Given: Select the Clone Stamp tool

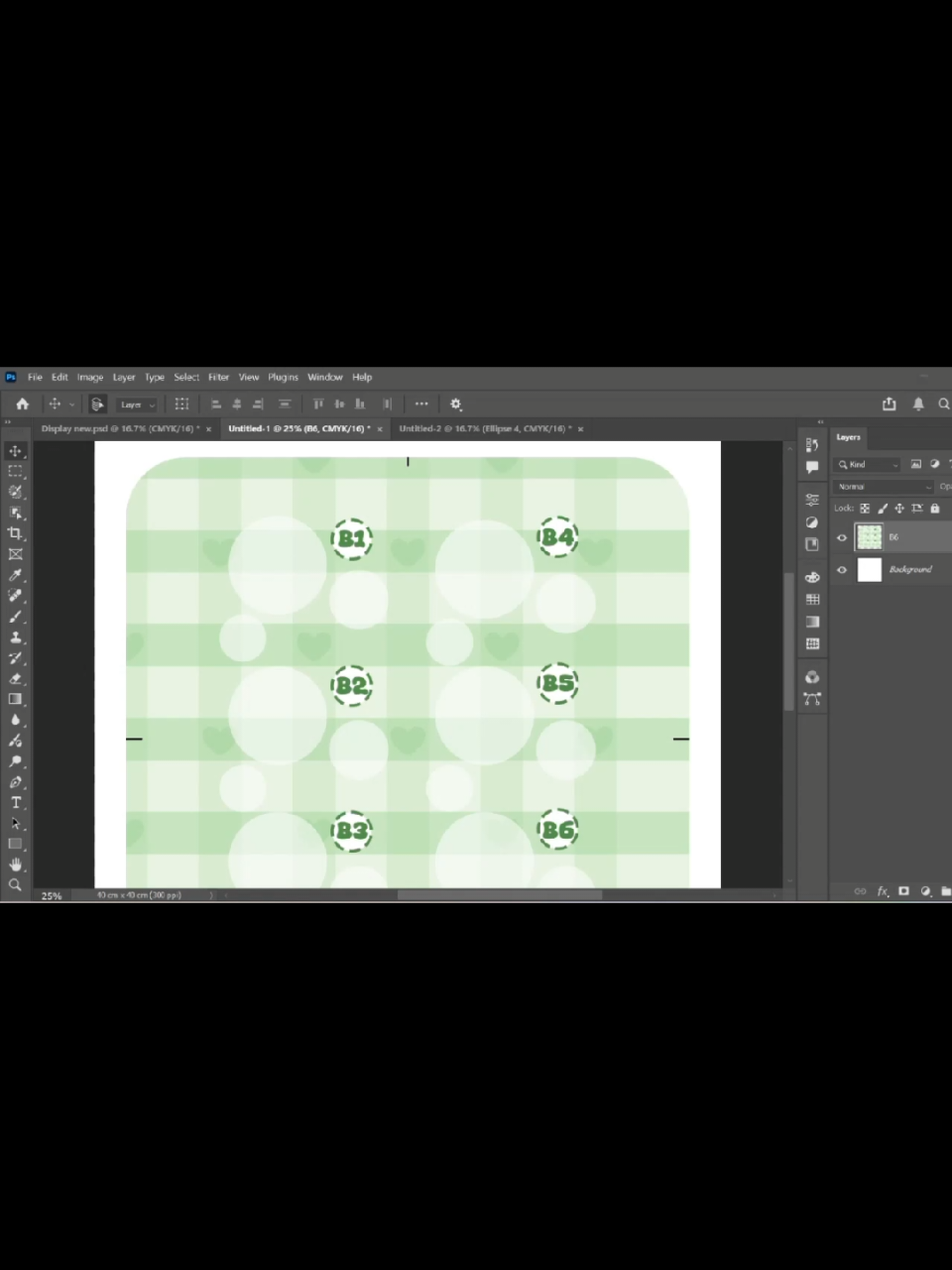Looking at the screenshot, I should [15, 637].
